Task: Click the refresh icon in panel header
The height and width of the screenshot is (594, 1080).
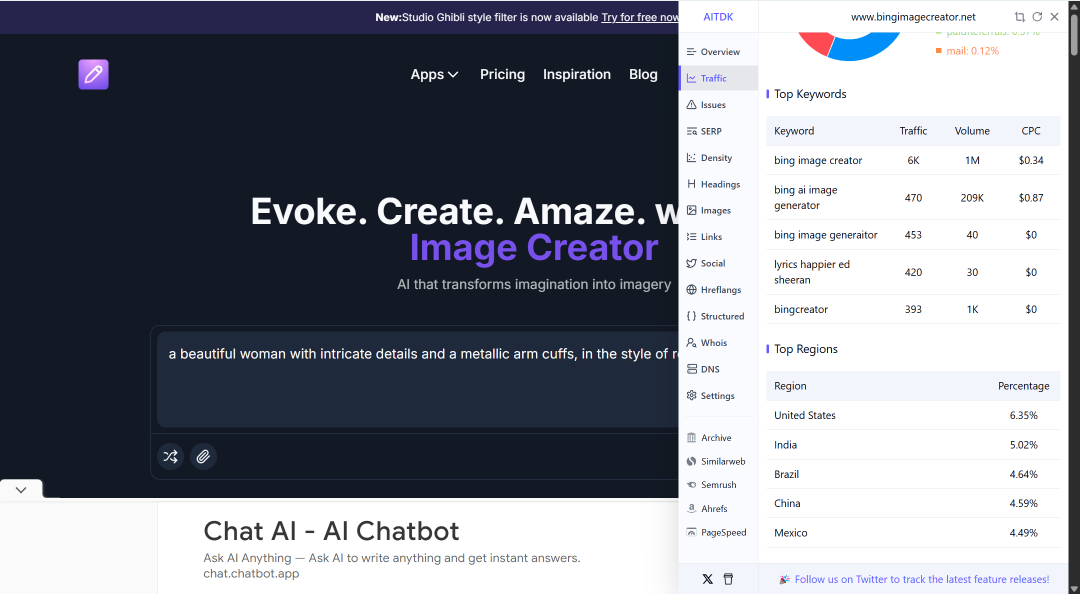Action: 1037,17
